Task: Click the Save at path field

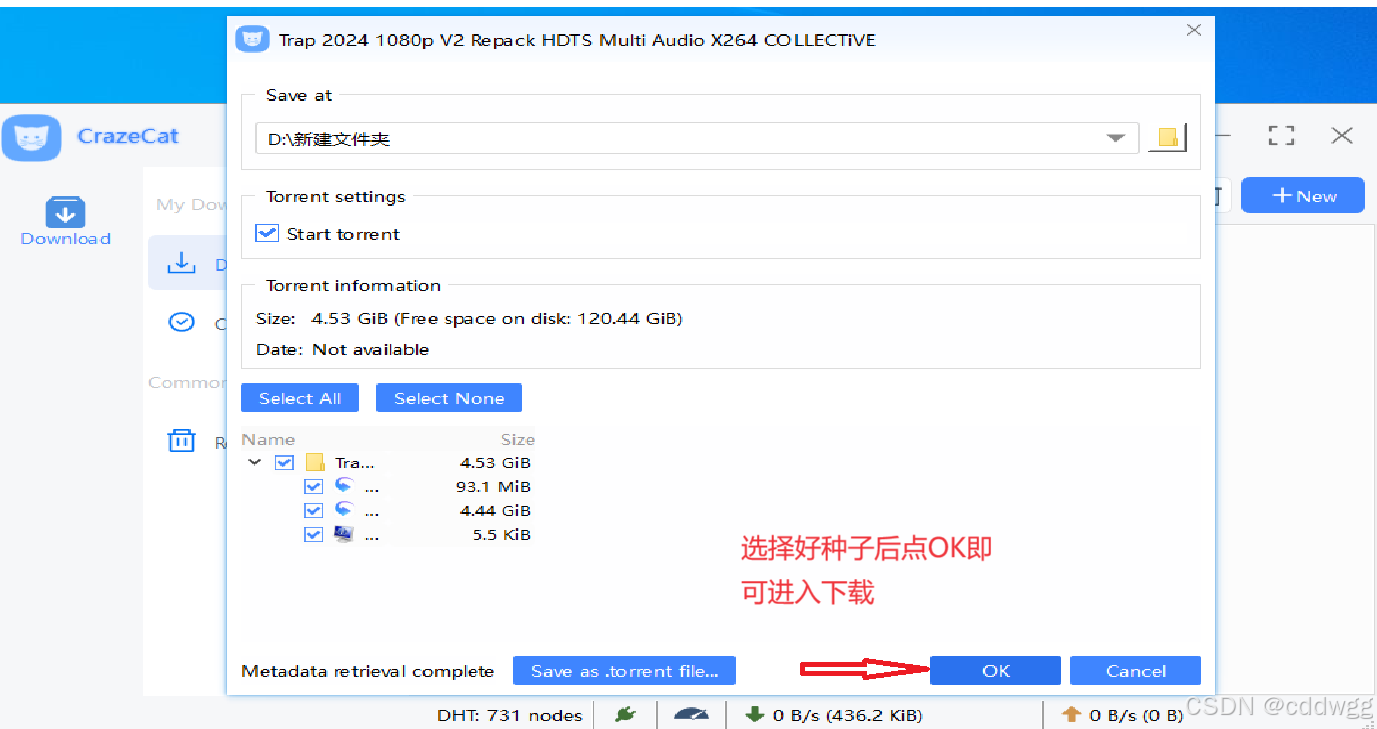Action: [x=697, y=139]
